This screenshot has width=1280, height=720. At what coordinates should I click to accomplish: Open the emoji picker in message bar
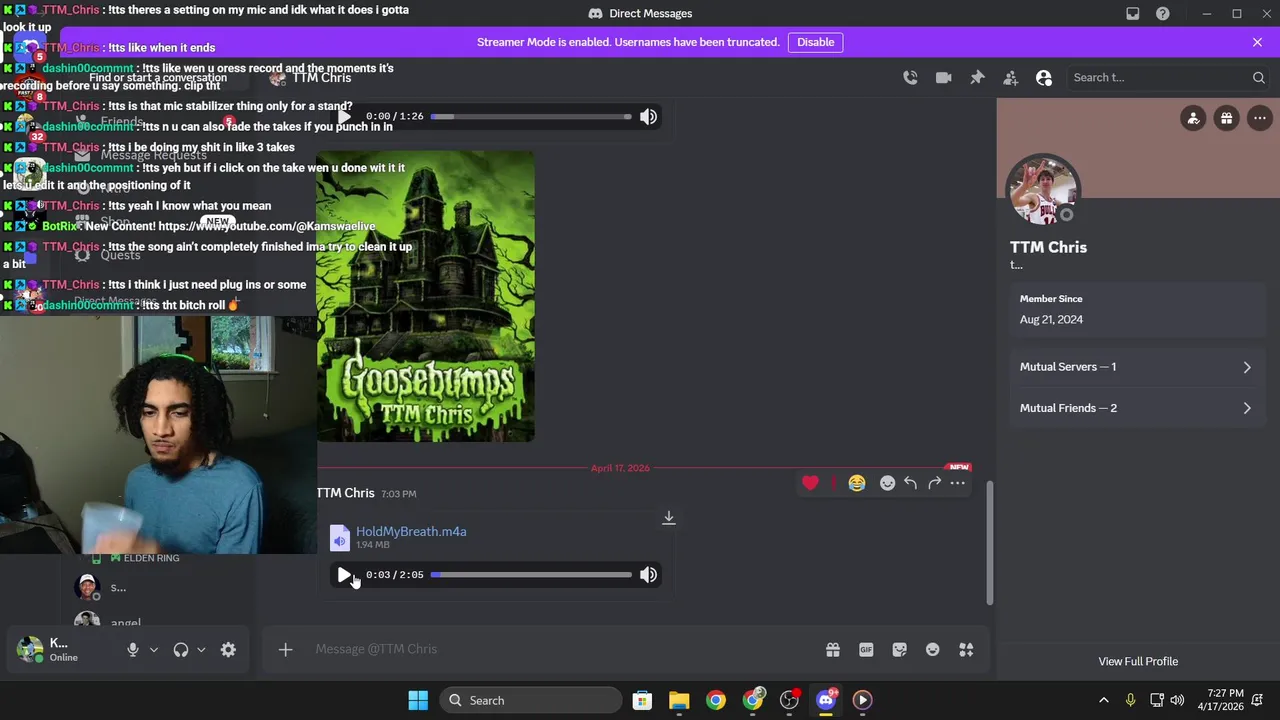[x=932, y=650]
